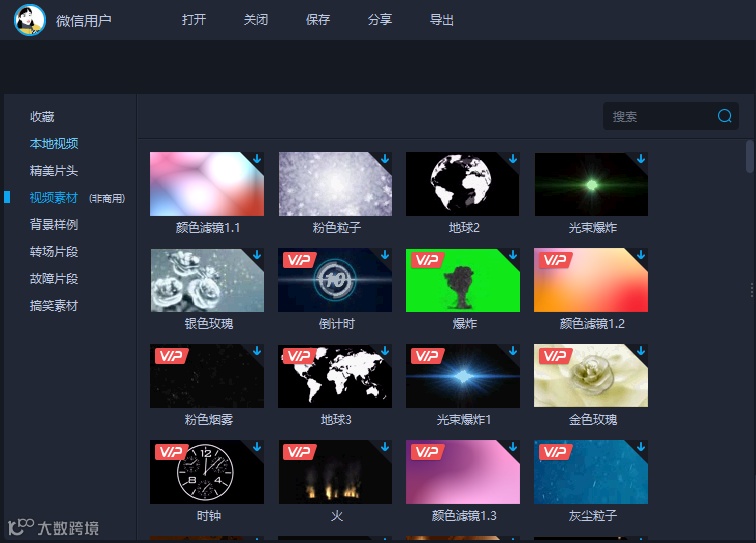Screen dimensions: 756x543
Task: Download the 颜色滤镜1.2 clip
Action: (x=641, y=255)
